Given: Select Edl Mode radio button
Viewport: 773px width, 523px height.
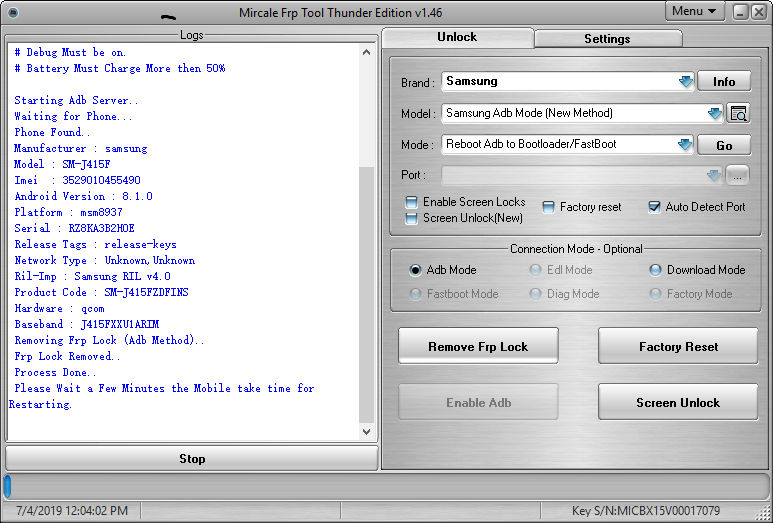Looking at the screenshot, I should (535, 270).
